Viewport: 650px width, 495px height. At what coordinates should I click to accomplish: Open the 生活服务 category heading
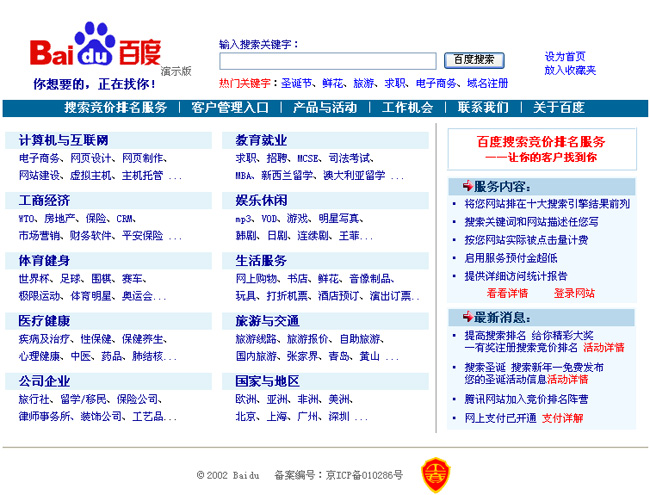[261, 261]
